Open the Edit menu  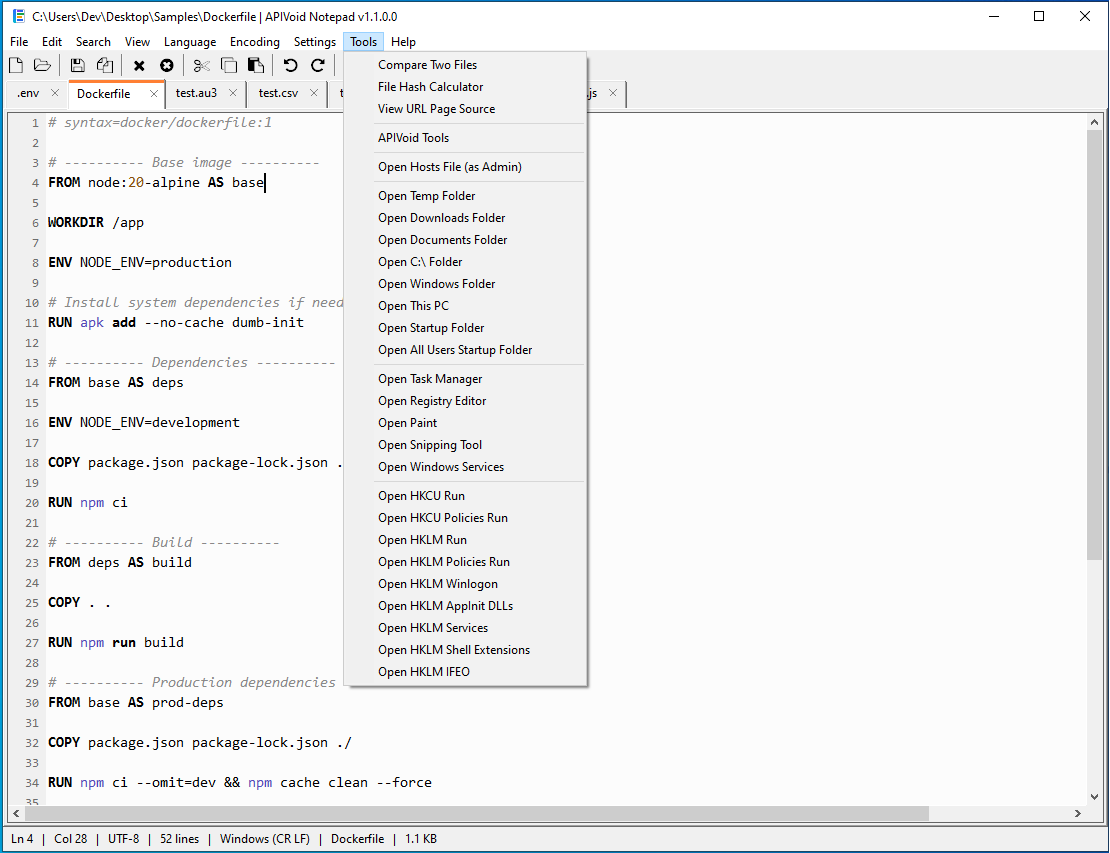pos(52,42)
